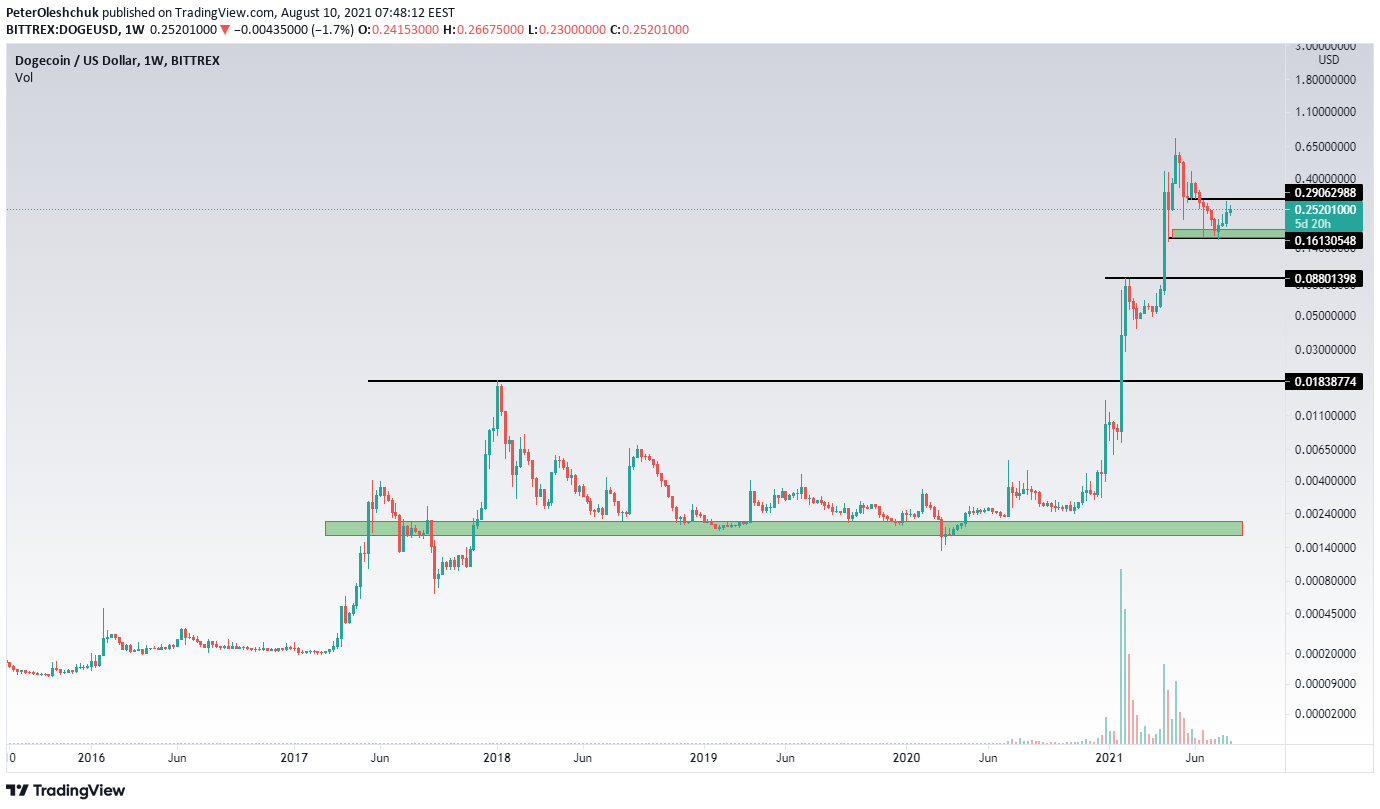The width and height of the screenshot is (1380, 809).
Task: Click the 3.00000000 price axis label
Action: pyautogui.click(x=1325, y=46)
